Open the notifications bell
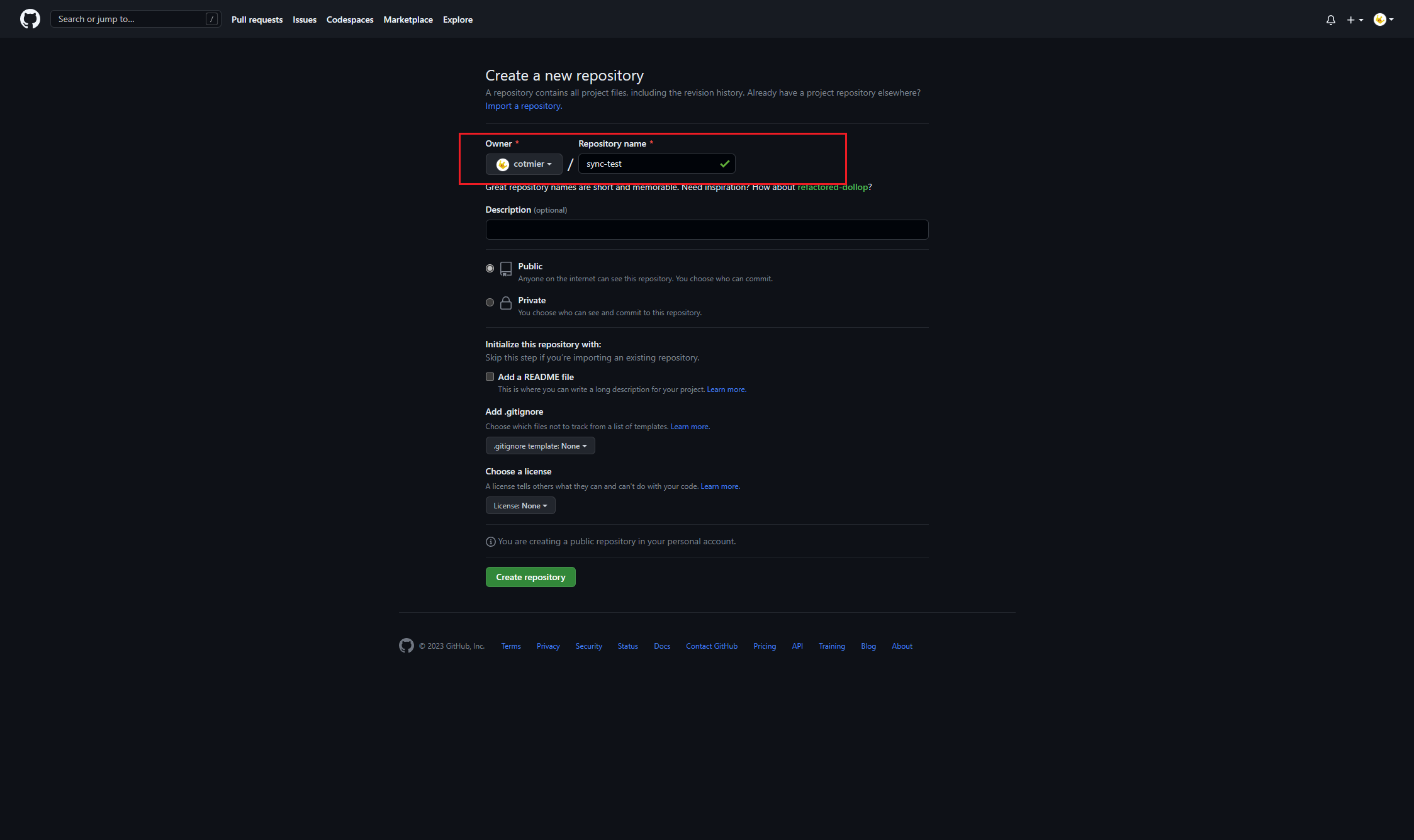Image resolution: width=1414 pixels, height=840 pixels. [1330, 20]
